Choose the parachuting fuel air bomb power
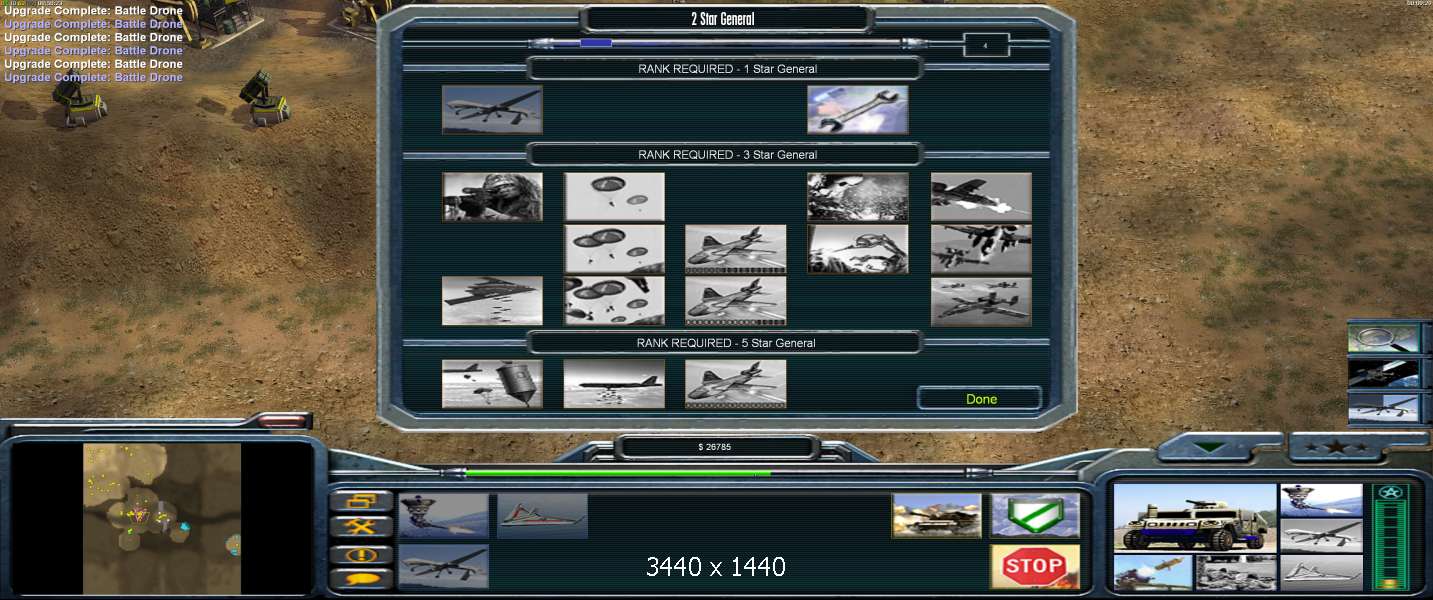 (x=492, y=384)
